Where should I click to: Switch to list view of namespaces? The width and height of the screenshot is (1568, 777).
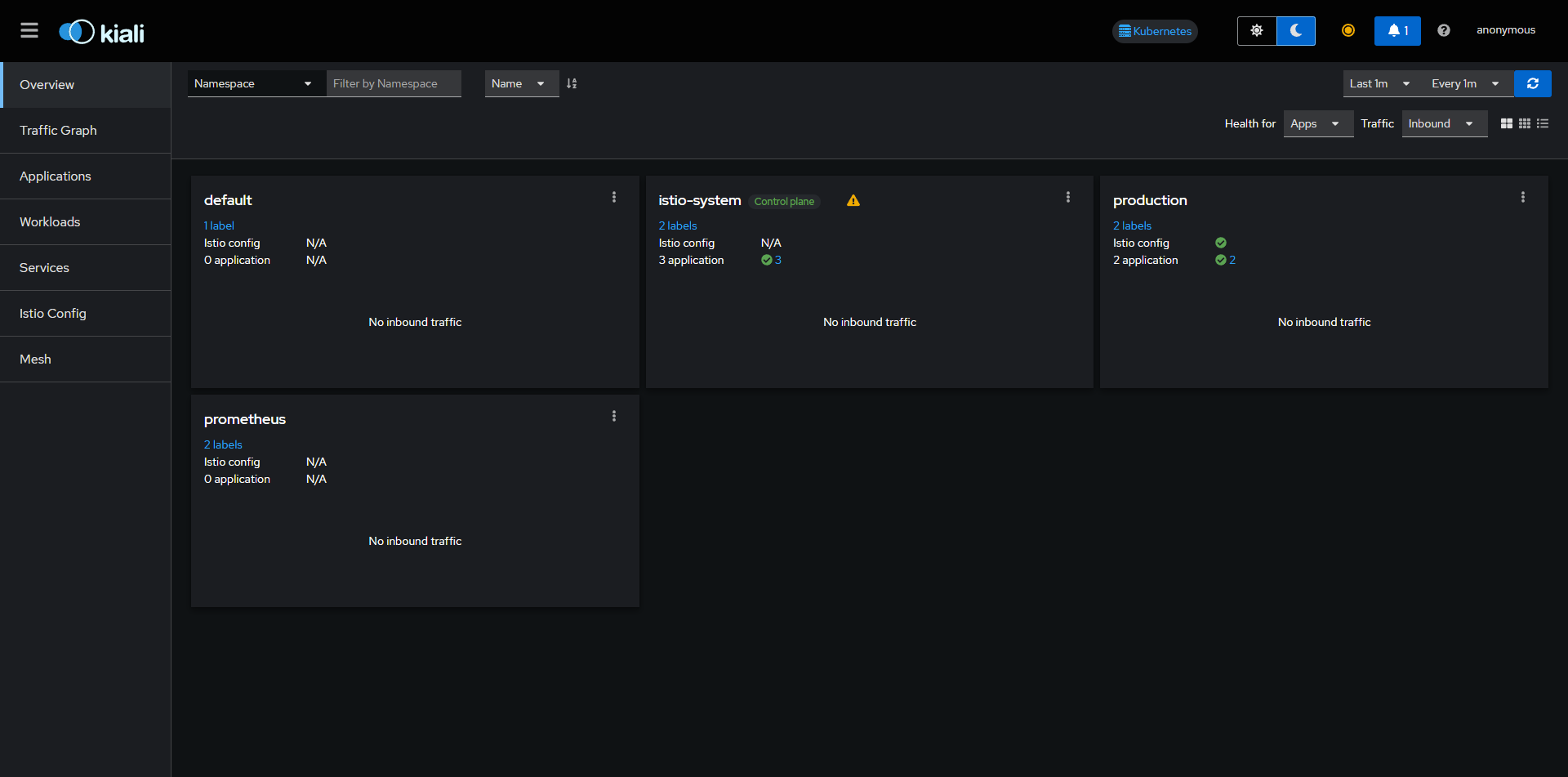[1543, 123]
